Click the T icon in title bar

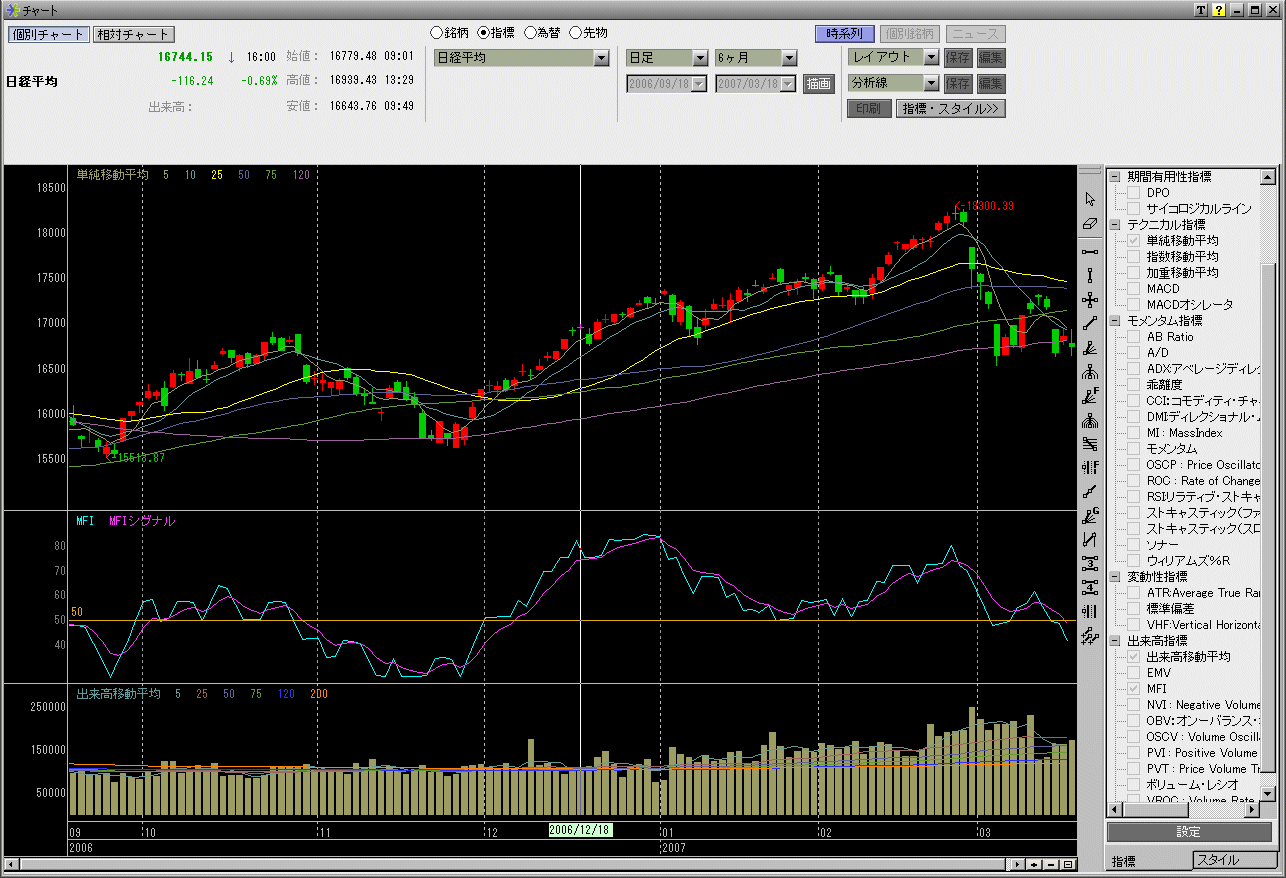pyautogui.click(x=1201, y=10)
